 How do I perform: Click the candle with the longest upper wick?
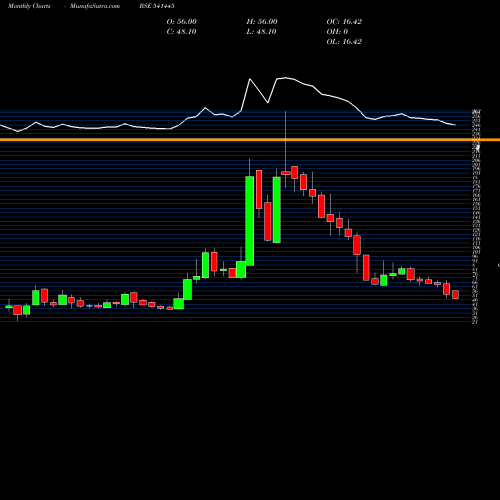point(286,173)
